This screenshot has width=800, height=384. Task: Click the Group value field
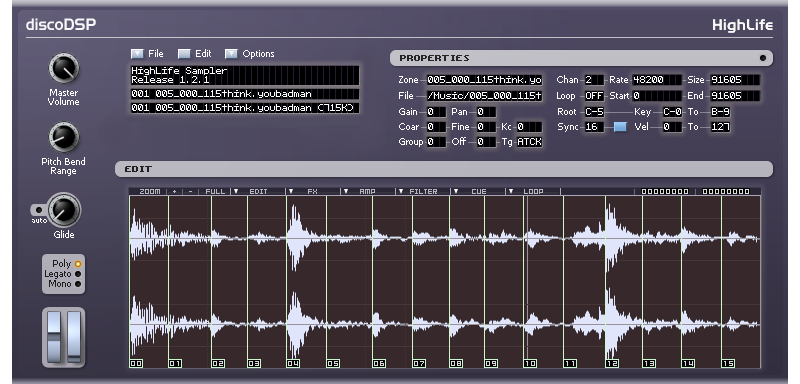[436, 142]
